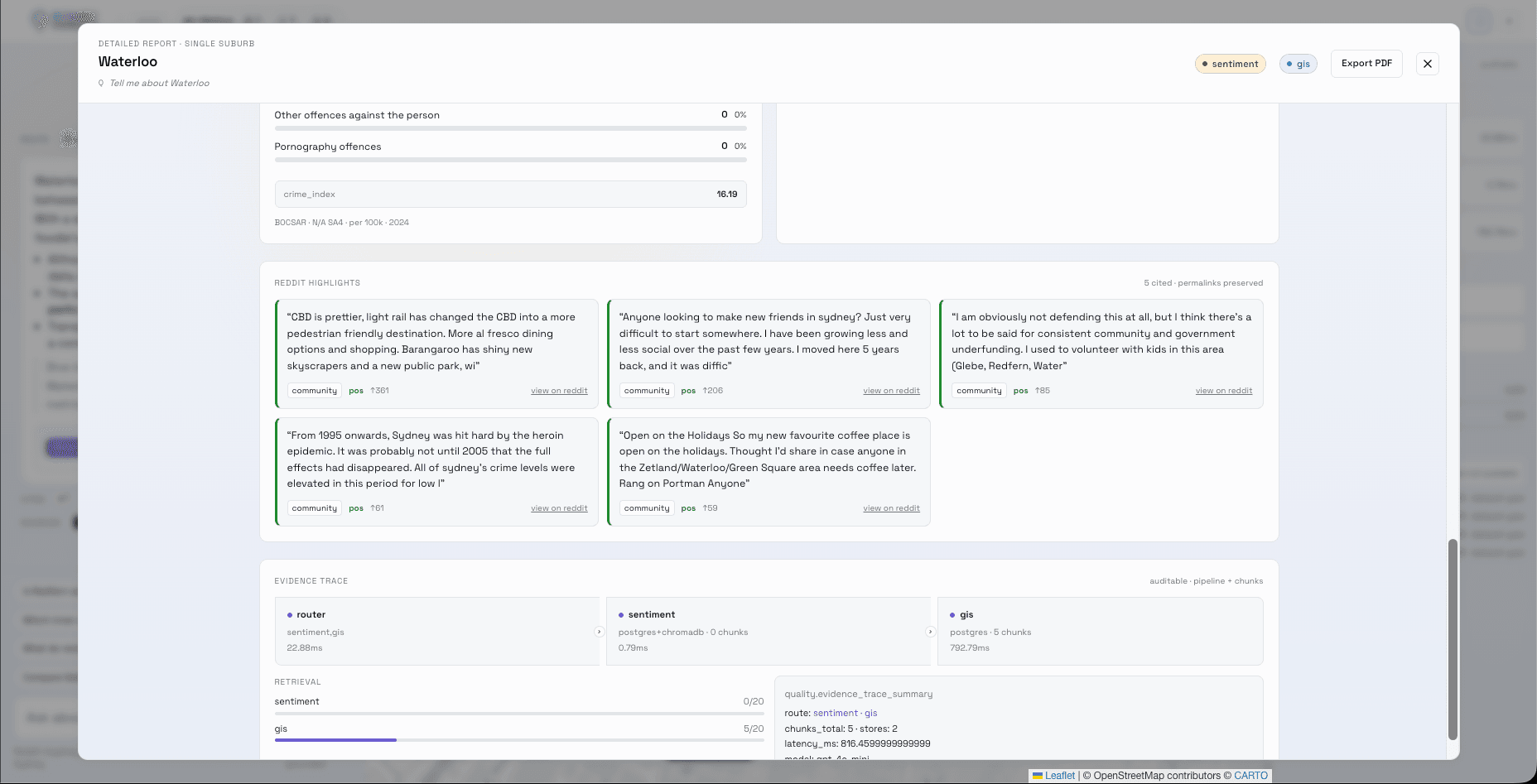The width and height of the screenshot is (1537, 784).
Task: Click the 792.79ms gis latency value
Action: coord(970,648)
